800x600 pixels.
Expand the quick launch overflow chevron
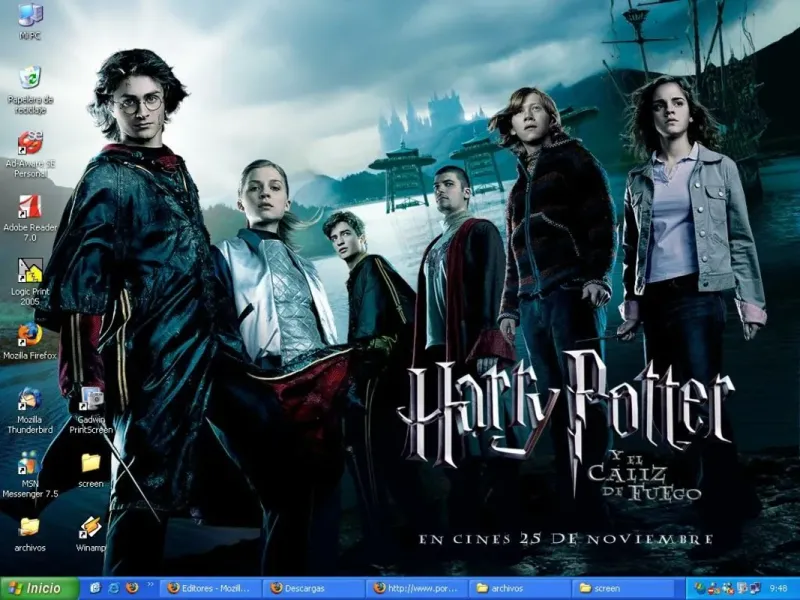point(150,585)
